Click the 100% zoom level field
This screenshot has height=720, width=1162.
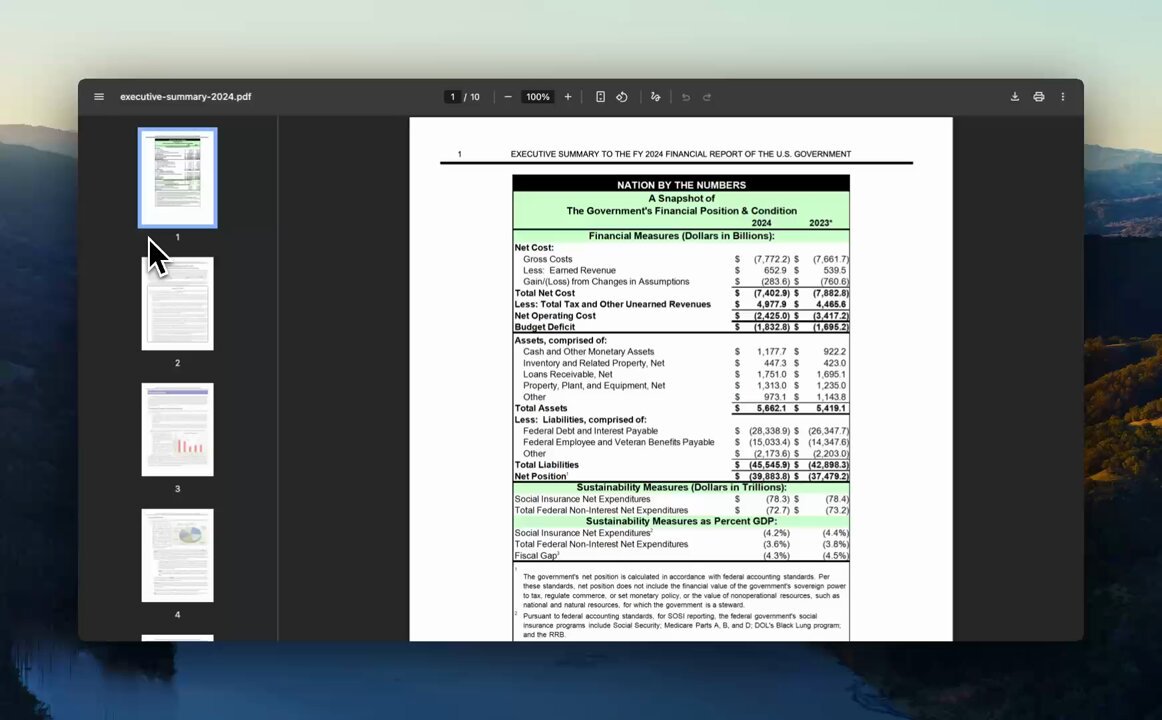[538, 97]
